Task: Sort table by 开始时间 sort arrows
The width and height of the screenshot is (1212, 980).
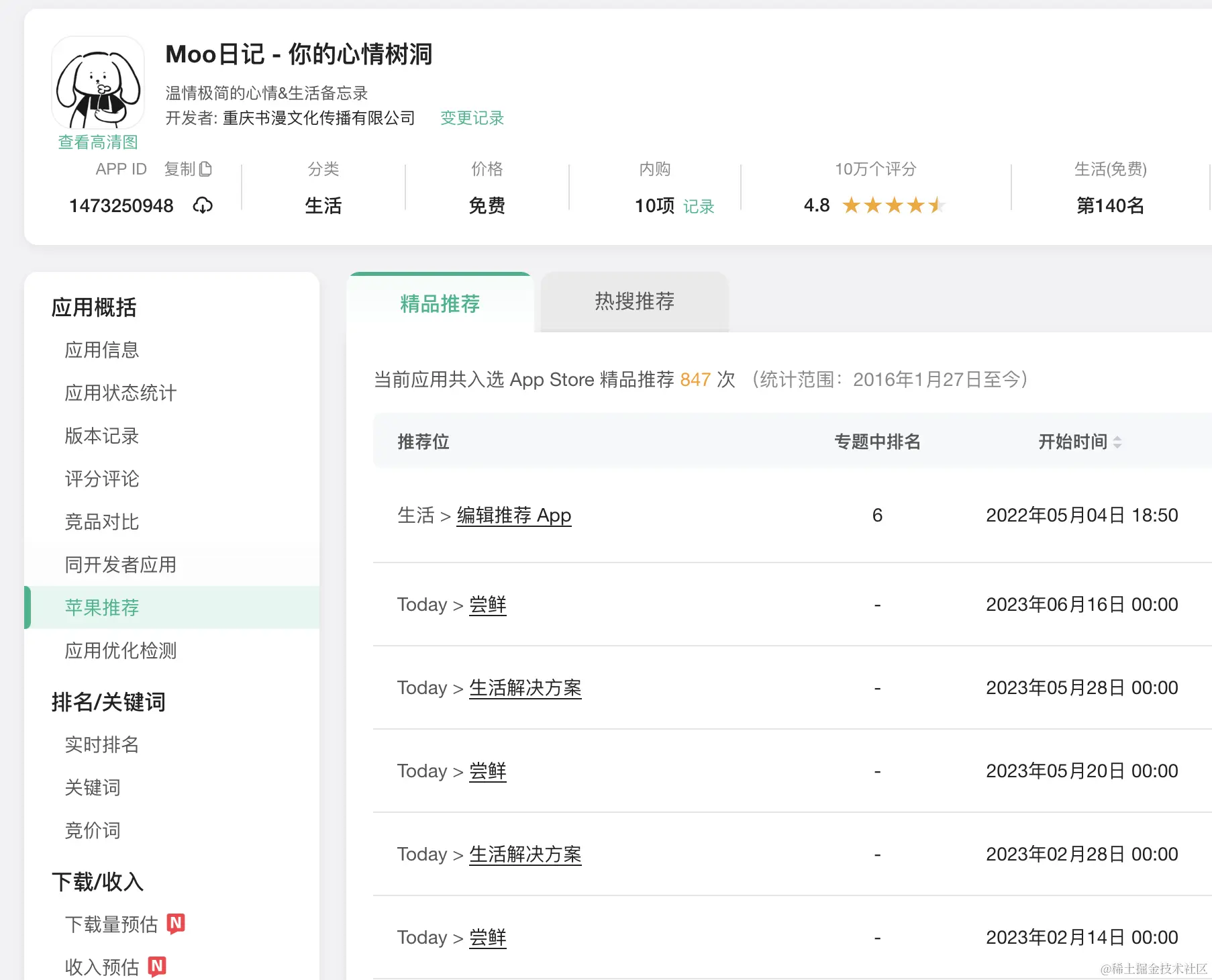Action: click(1117, 442)
